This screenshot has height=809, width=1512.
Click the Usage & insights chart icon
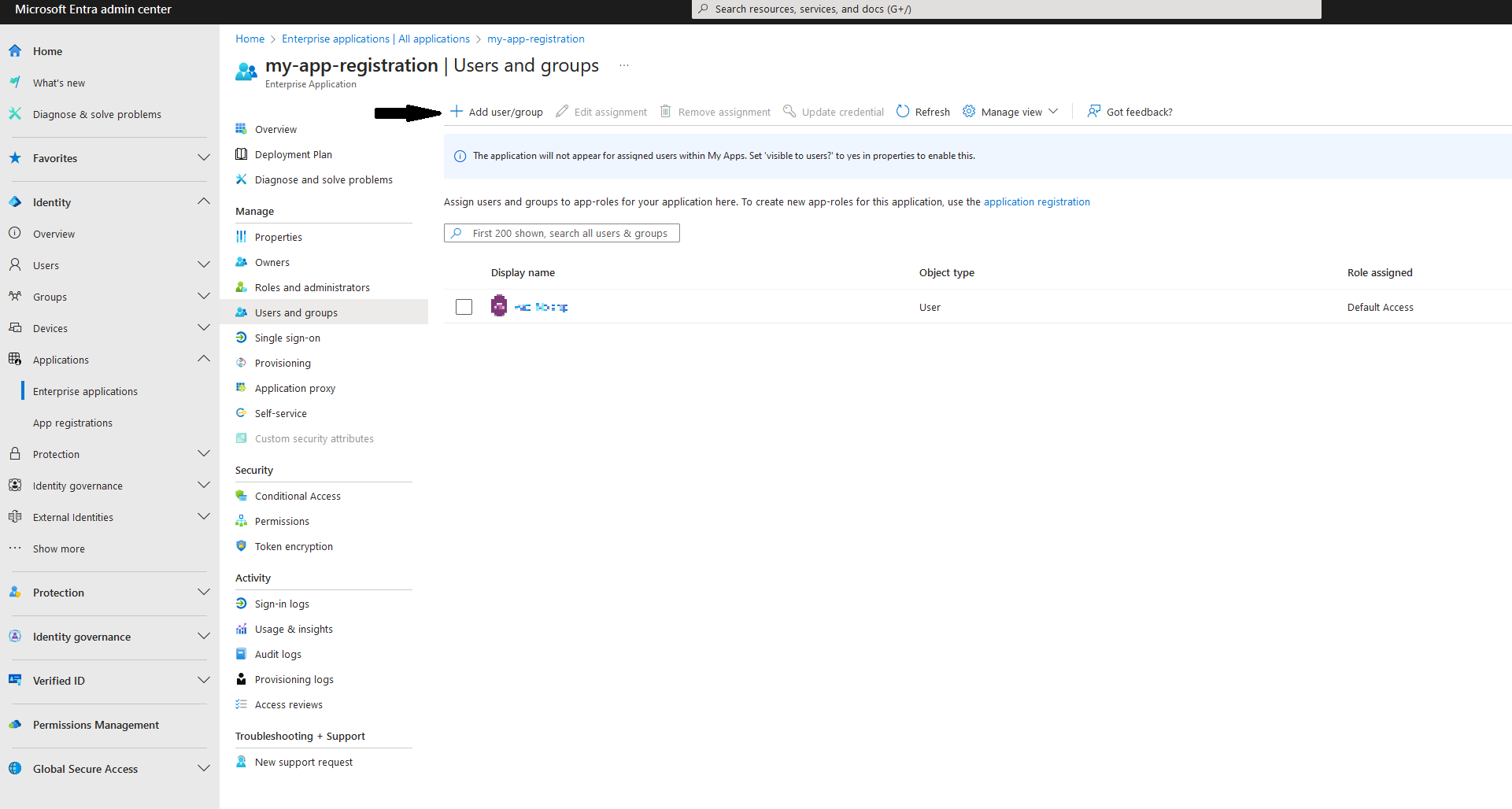point(242,629)
